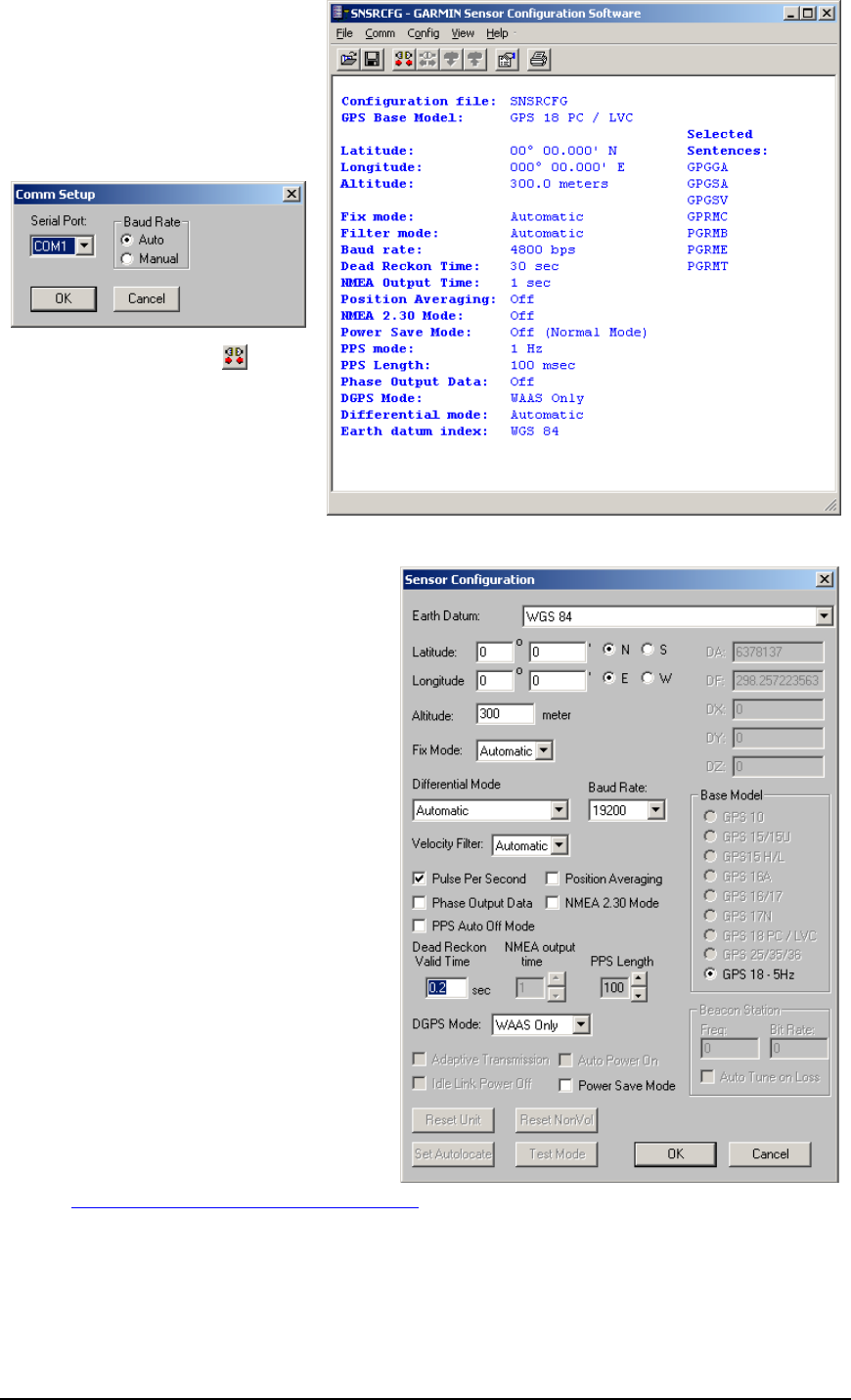This screenshot has height=1400, width=851.
Task: Expand the Serial Port COM1 dropdown
Action: tap(85, 247)
